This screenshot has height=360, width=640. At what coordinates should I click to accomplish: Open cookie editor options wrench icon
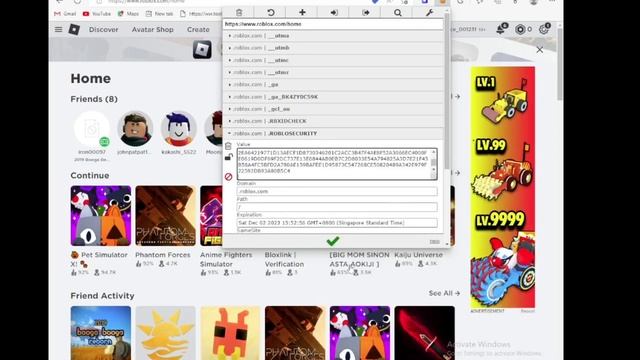click(429, 13)
